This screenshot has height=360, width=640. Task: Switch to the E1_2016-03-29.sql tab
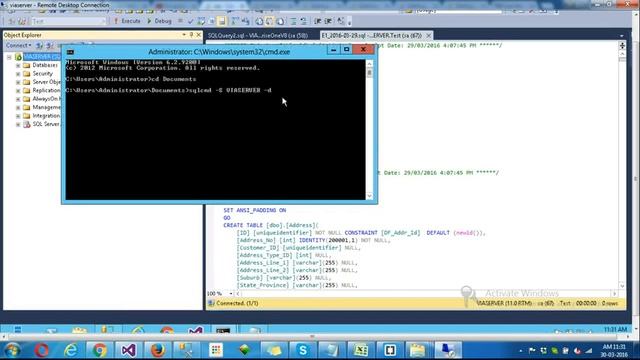[371, 36]
